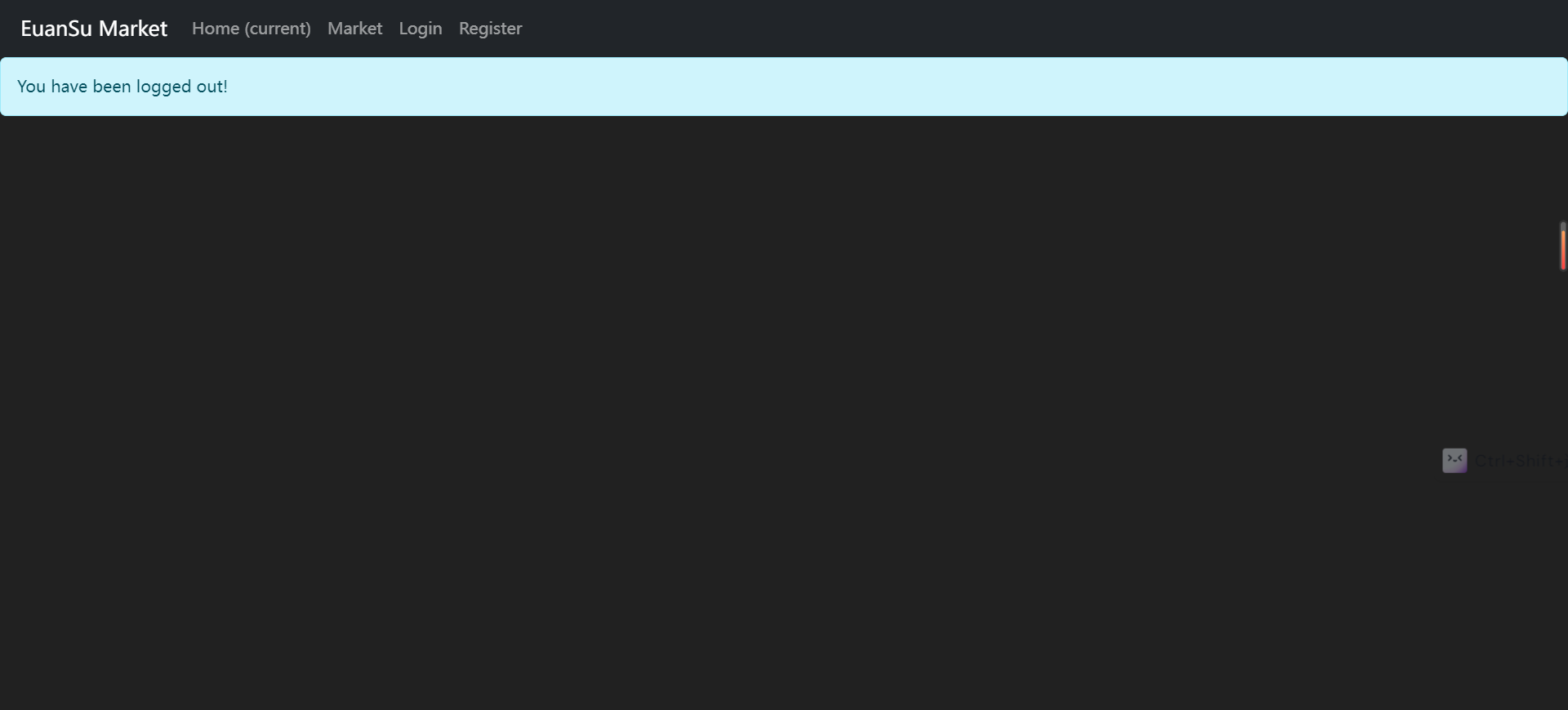Screen dimensions: 1568x710
Task: Click the orange scrollbar indicator at right edge
Action: [1563, 246]
